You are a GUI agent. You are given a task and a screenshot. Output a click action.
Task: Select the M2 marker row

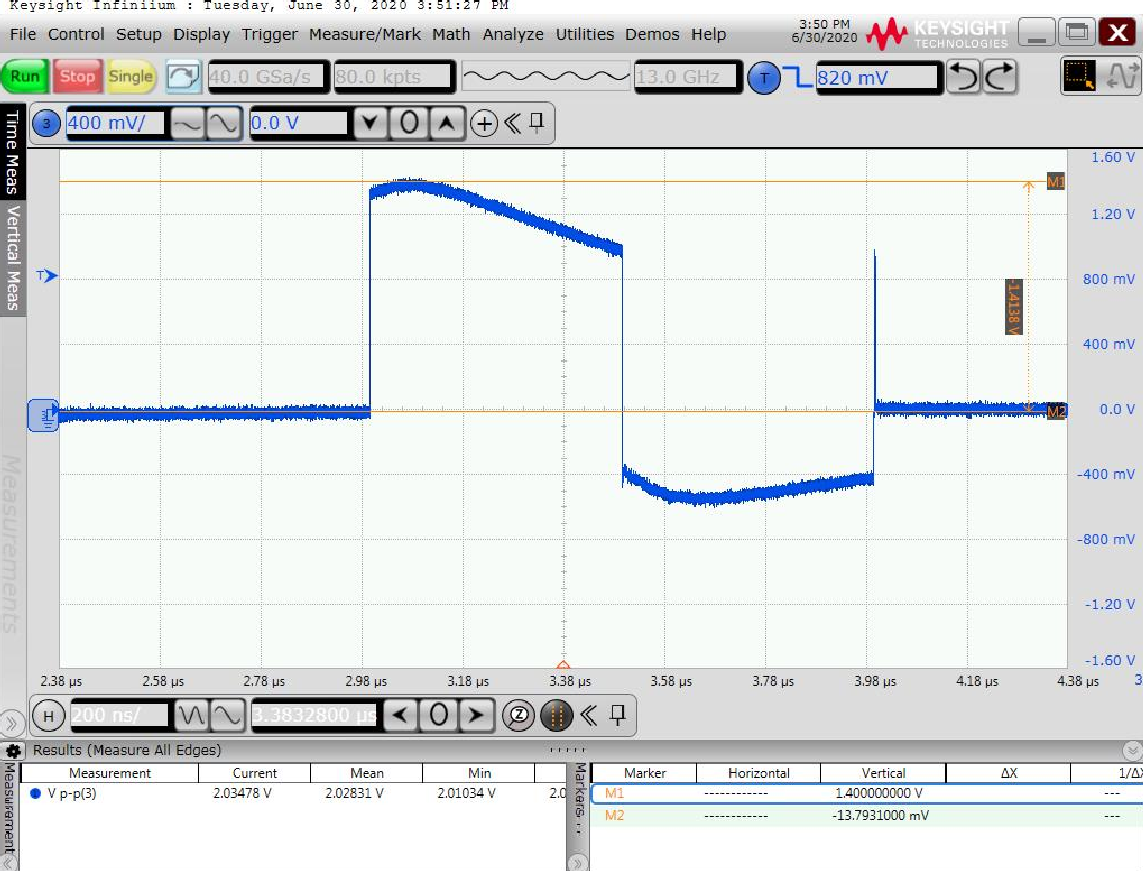point(867,816)
